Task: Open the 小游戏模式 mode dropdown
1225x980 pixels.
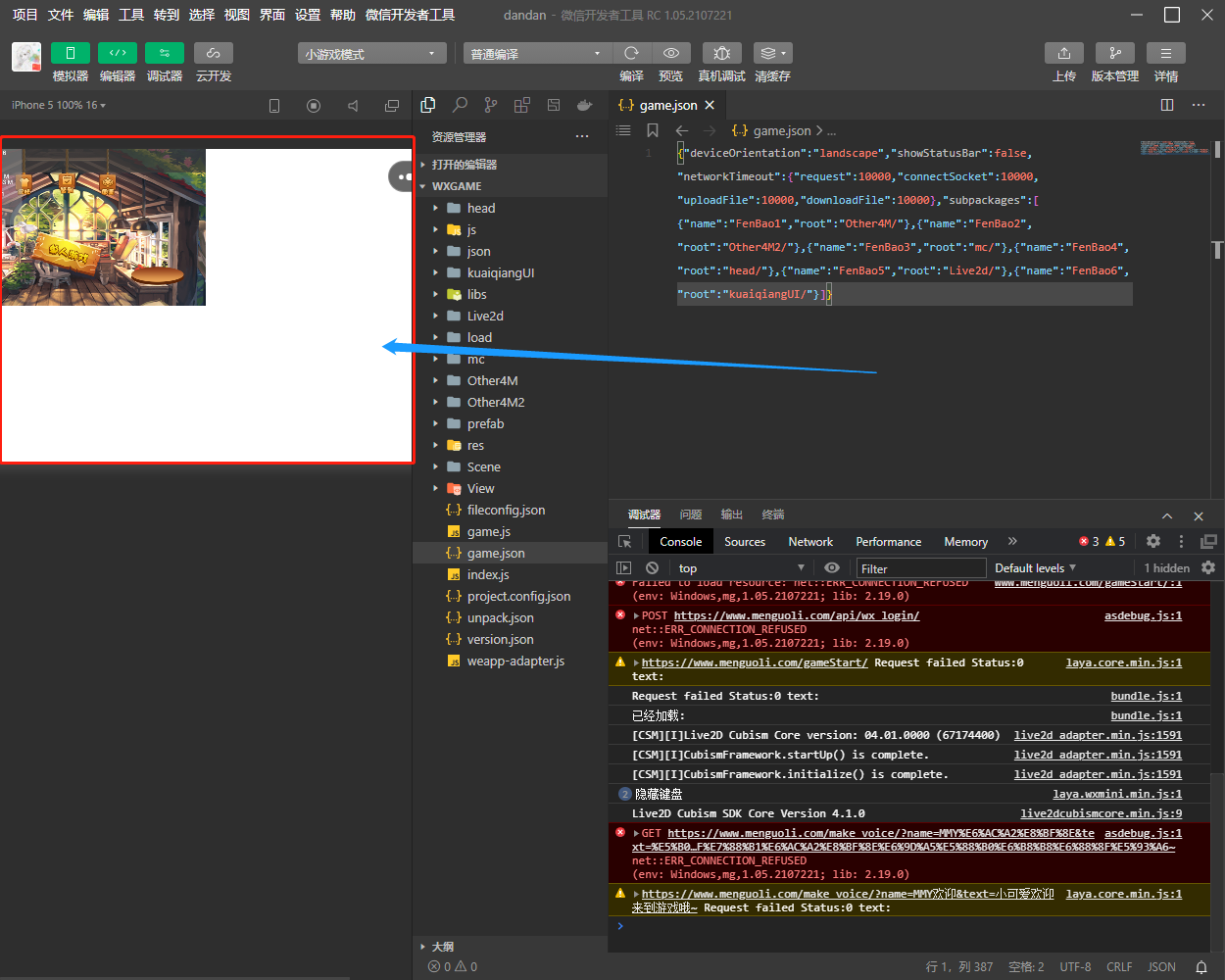Action: (x=371, y=54)
